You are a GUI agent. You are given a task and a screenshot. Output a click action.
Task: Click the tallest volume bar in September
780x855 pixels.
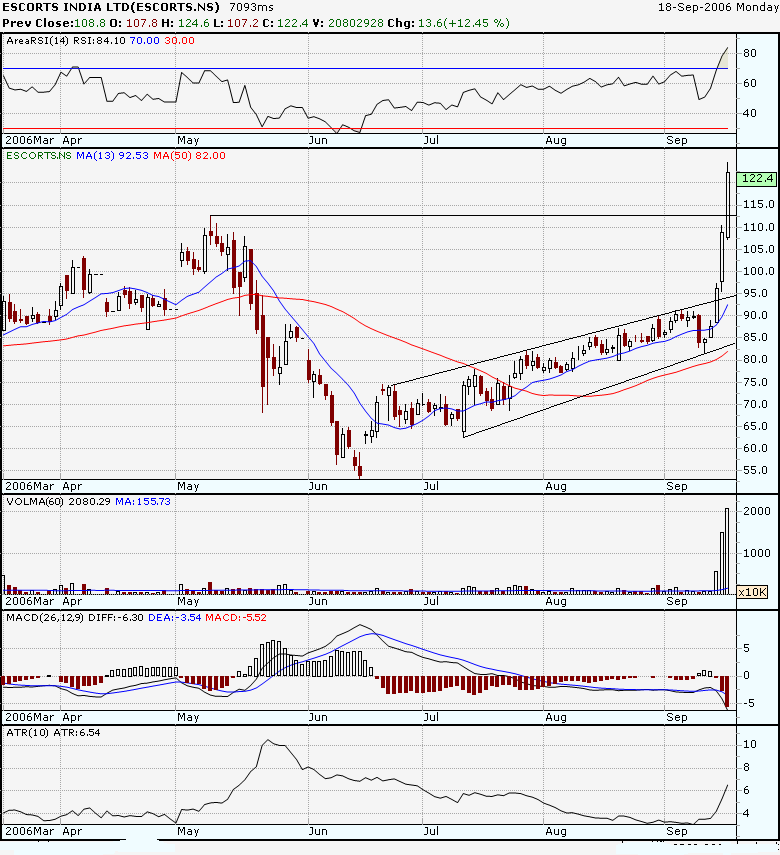pos(727,551)
